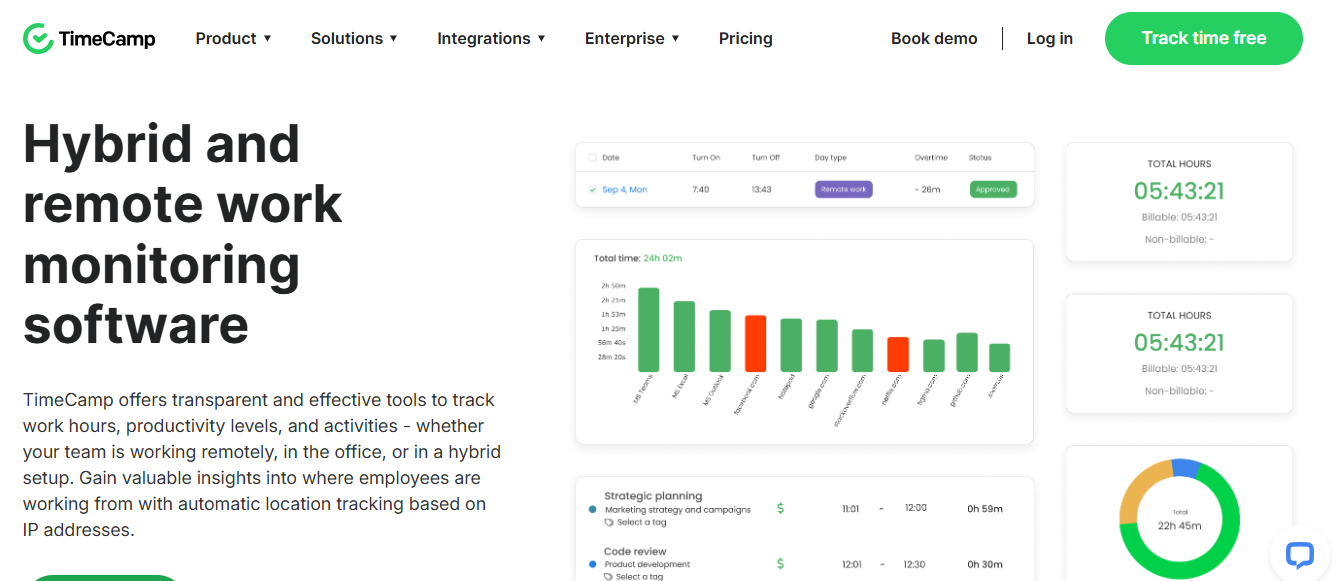Click the 12:01 start time

point(852,565)
